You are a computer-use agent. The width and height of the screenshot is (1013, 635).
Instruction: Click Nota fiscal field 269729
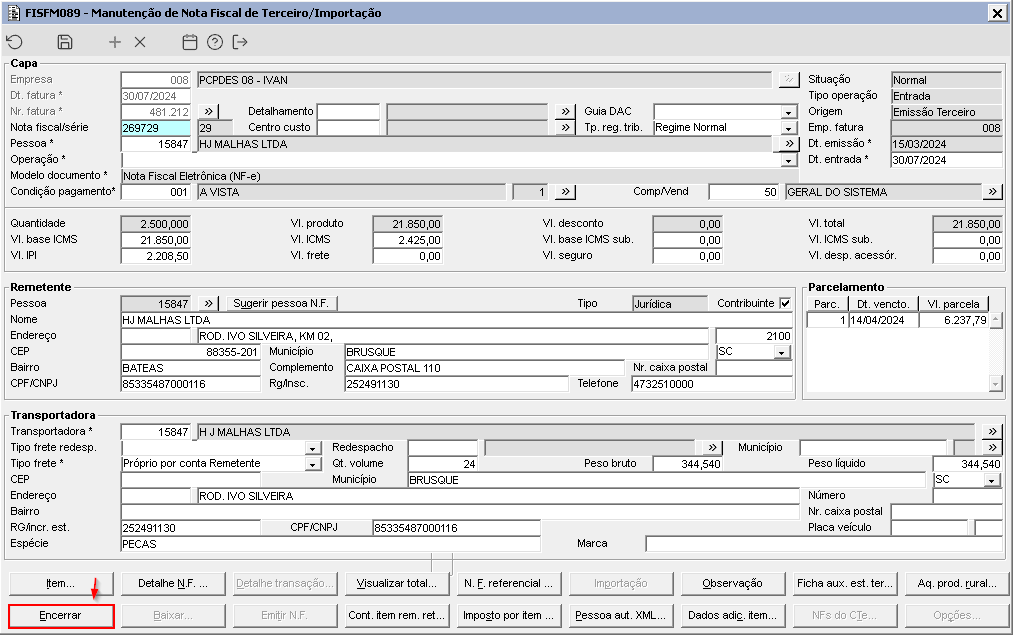[x=156, y=128]
